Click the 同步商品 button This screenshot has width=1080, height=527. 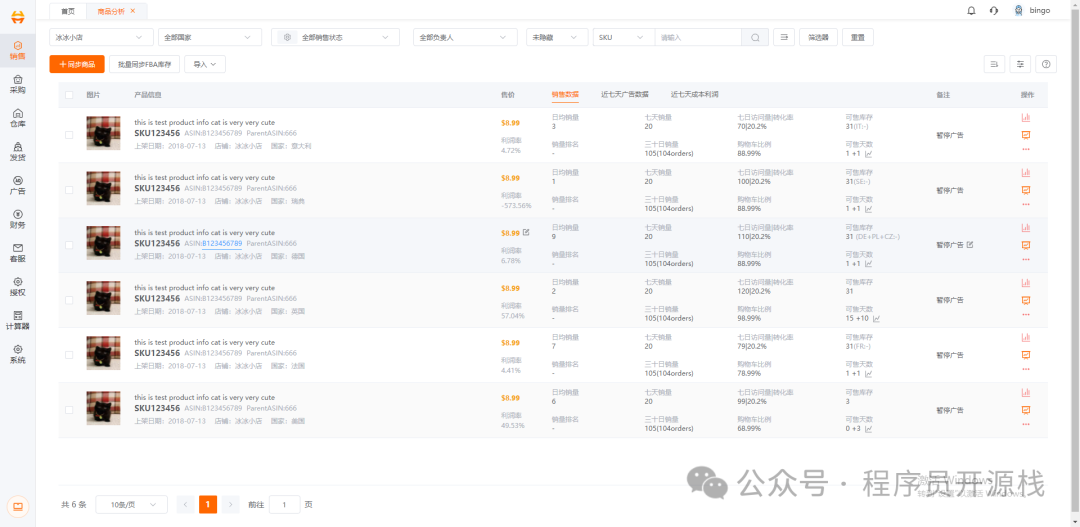point(77,64)
